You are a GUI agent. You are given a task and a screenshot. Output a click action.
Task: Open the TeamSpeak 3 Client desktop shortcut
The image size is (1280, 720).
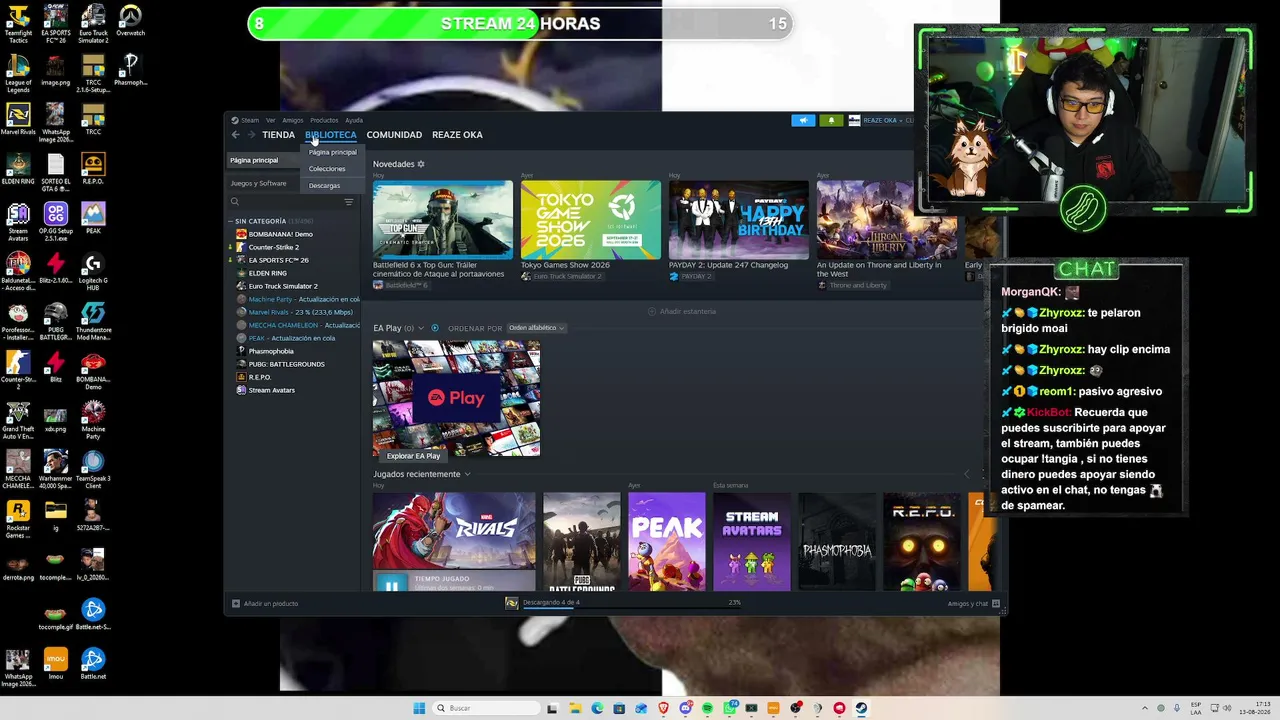point(93,470)
